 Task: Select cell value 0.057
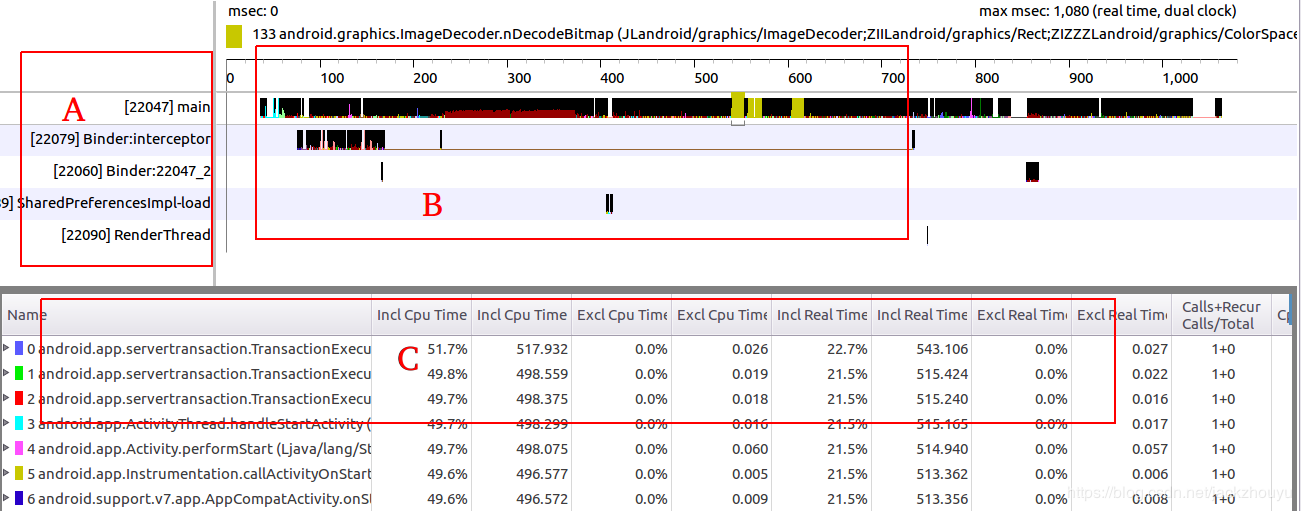(1150, 449)
